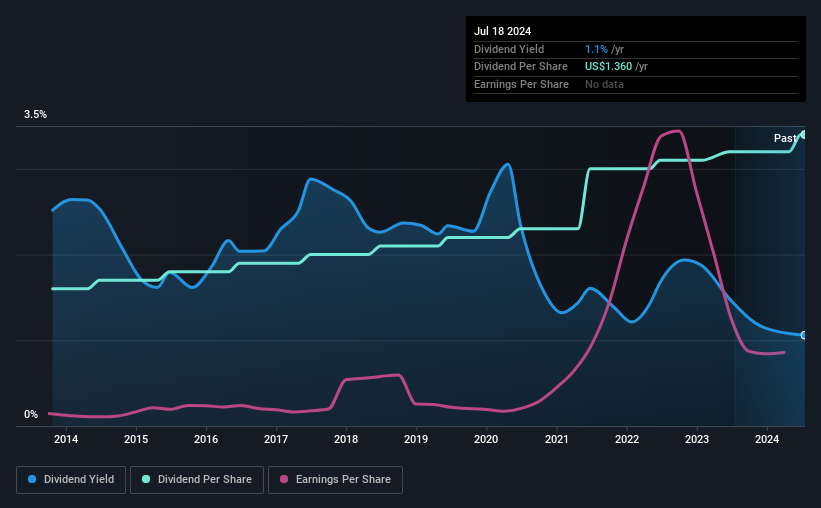Select the 2021 x-axis label
821x508 pixels.
click(x=557, y=439)
